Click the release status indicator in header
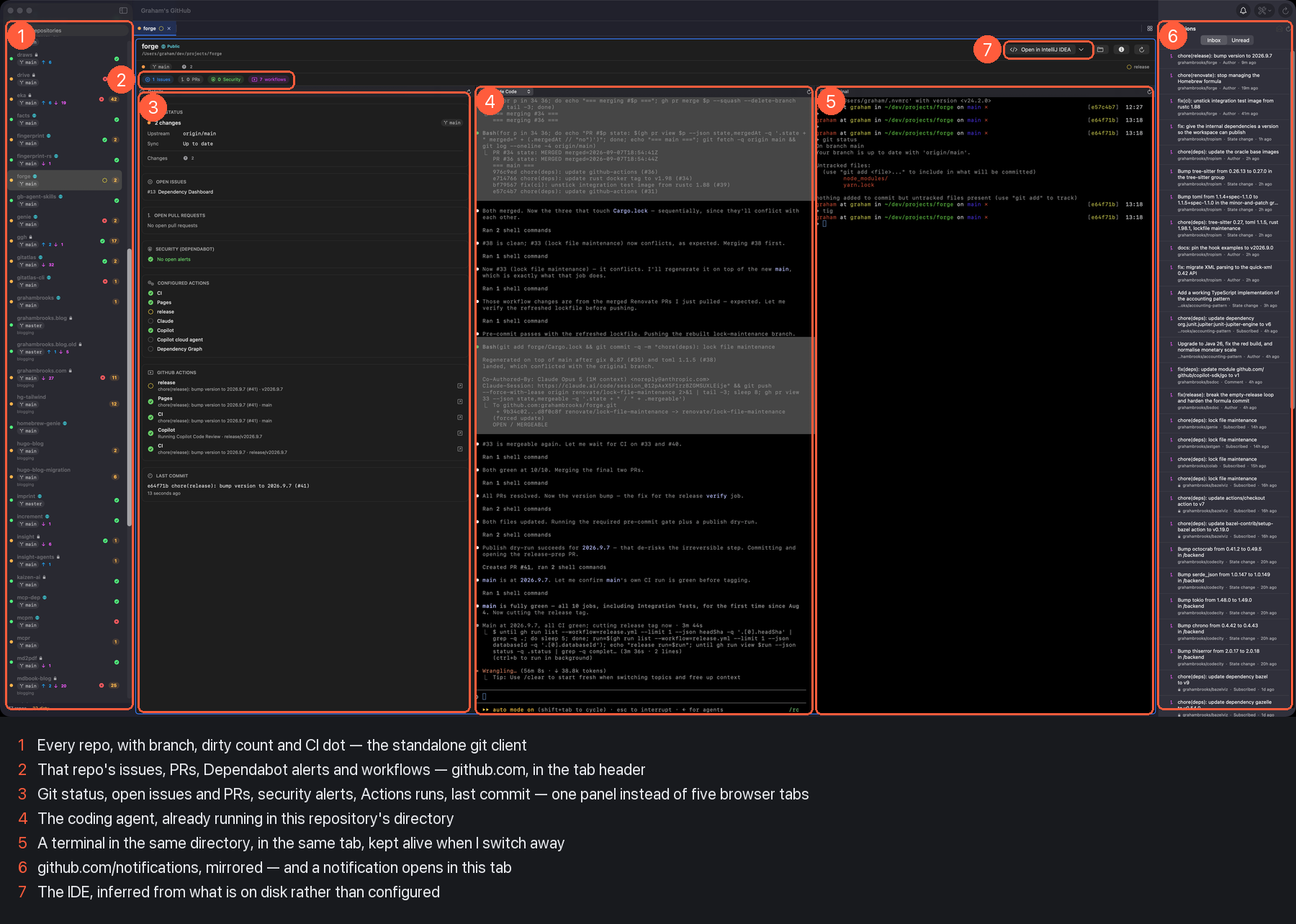 click(x=1138, y=67)
